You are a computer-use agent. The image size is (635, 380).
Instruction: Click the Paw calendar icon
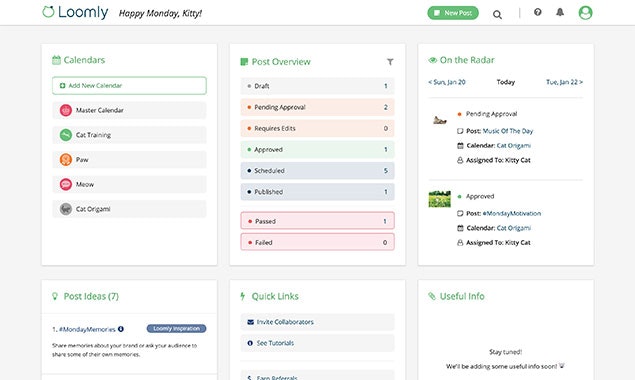click(66, 160)
